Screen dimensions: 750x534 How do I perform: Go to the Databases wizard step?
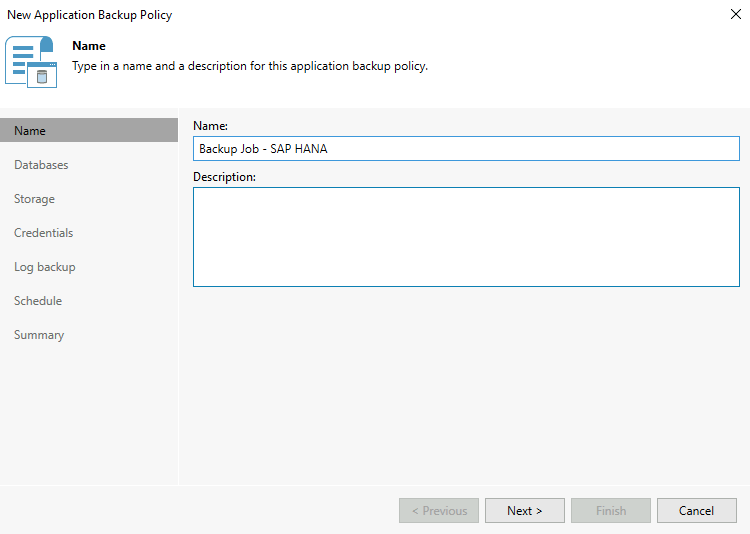(x=41, y=165)
